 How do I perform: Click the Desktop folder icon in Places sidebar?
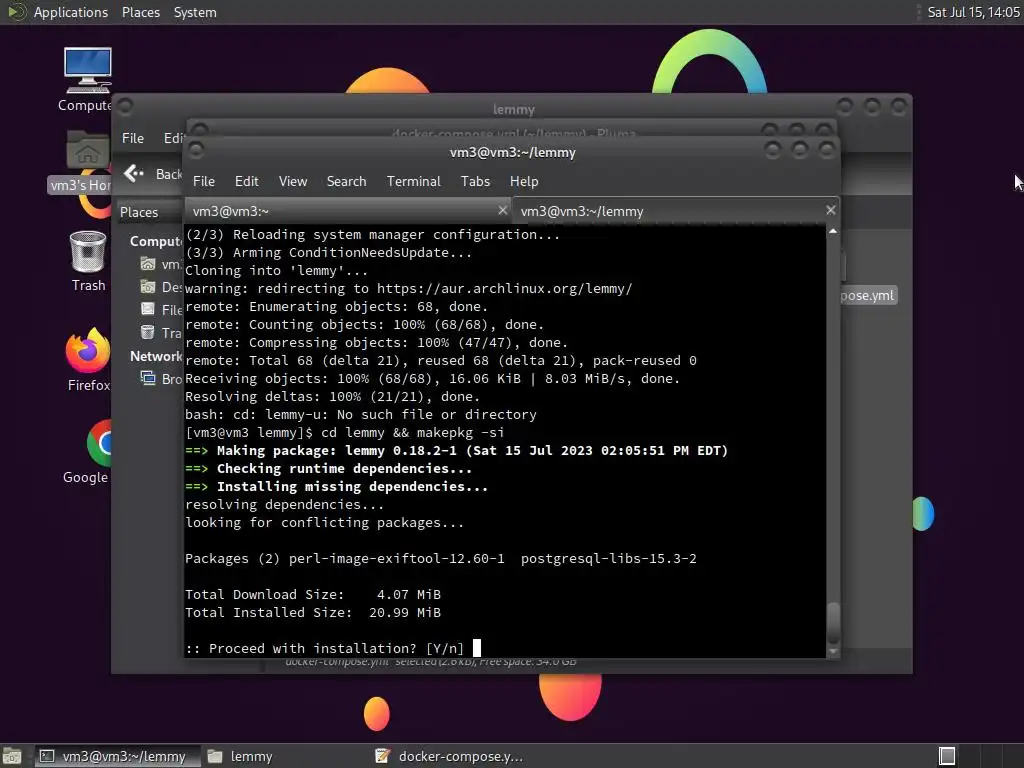tap(148, 287)
